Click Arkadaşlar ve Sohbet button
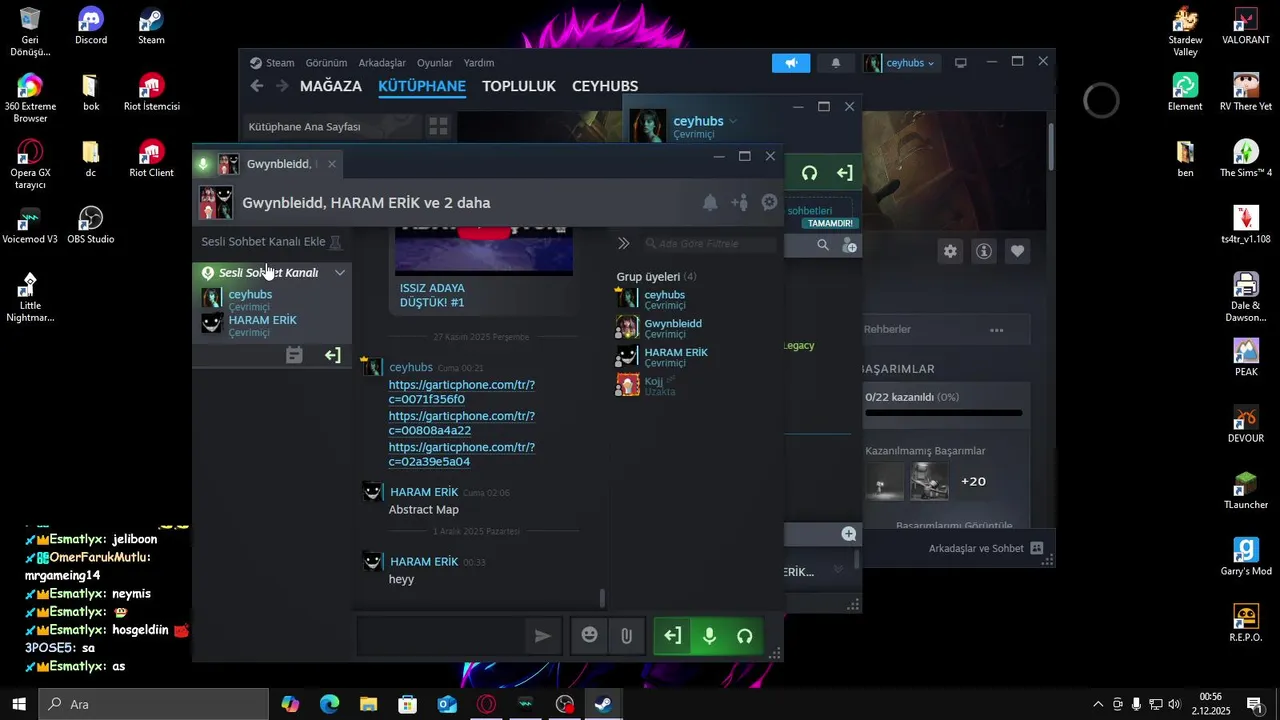Image resolution: width=1280 pixels, height=720 pixels. (986, 548)
